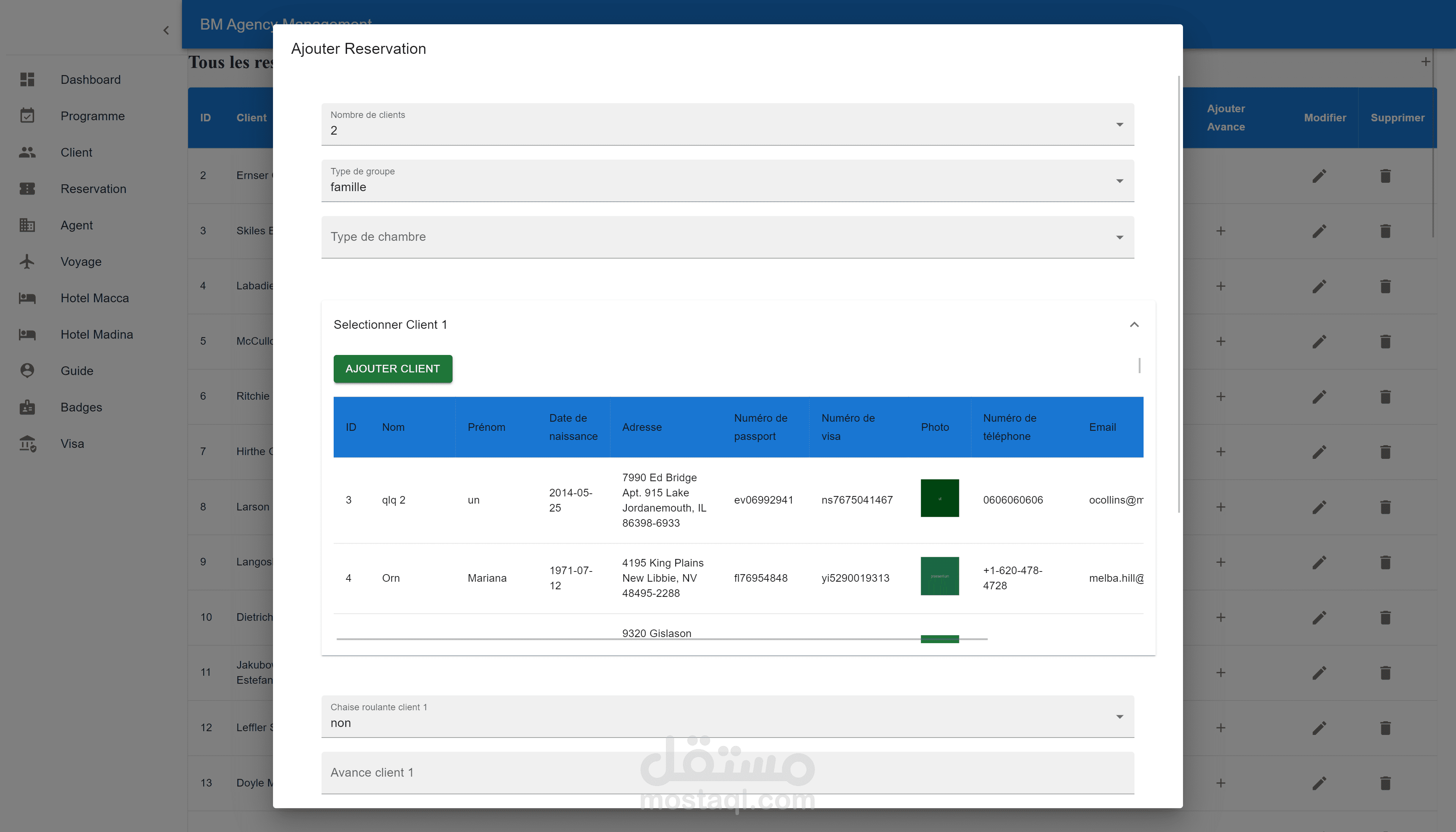Click plus icon to add avance, row 4
1456x832 pixels.
click(x=1221, y=286)
